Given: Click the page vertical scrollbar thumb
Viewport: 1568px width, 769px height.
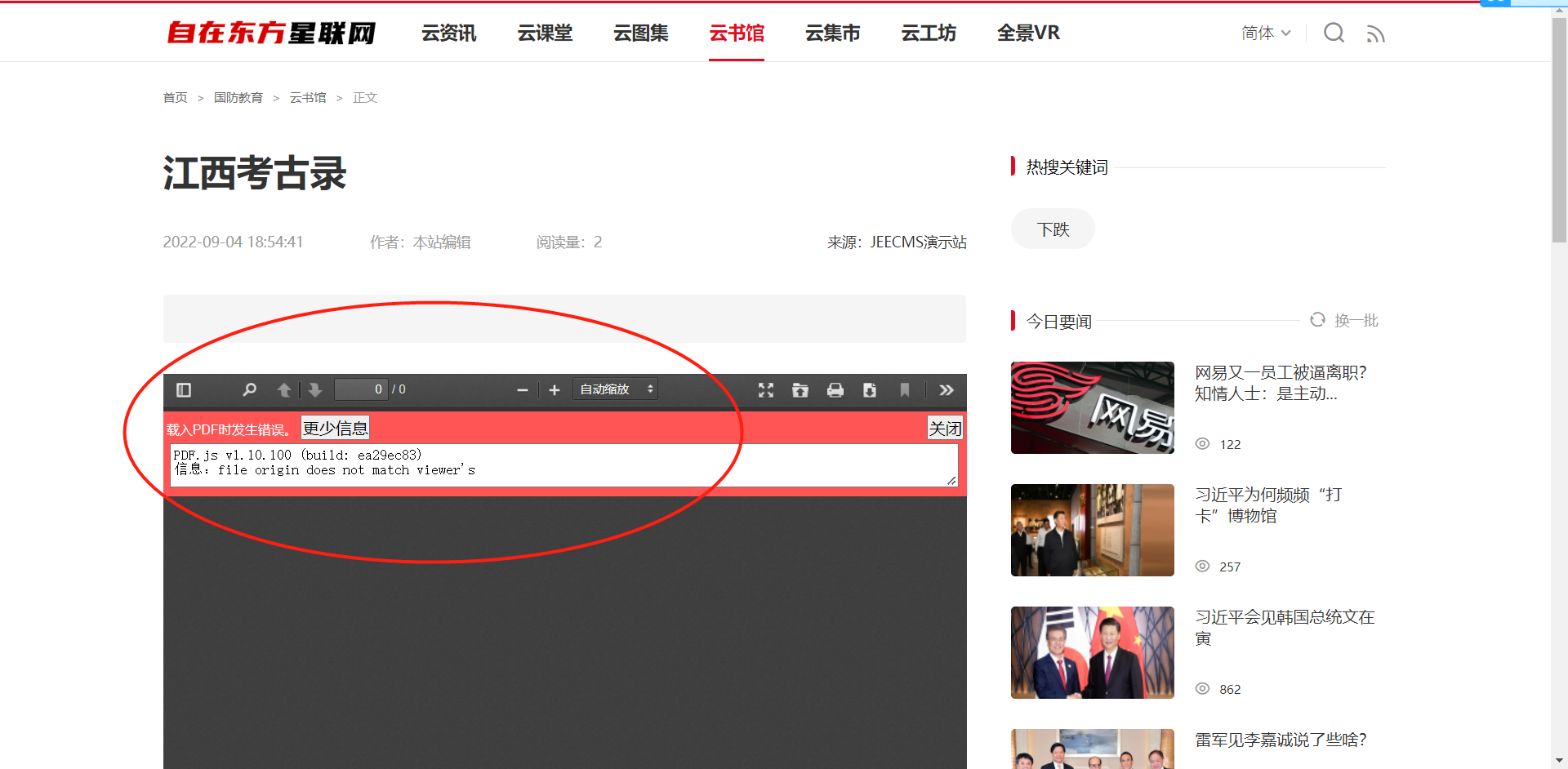Looking at the screenshot, I should pyautogui.click(x=1559, y=131).
